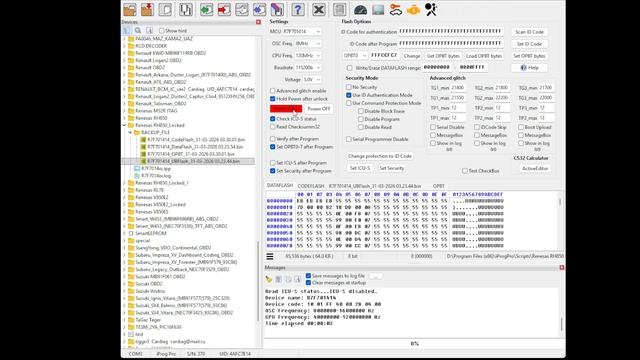This screenshot has height=360, width=640.
Task: Click the save folder icon with red arrow
Action: 147,9
